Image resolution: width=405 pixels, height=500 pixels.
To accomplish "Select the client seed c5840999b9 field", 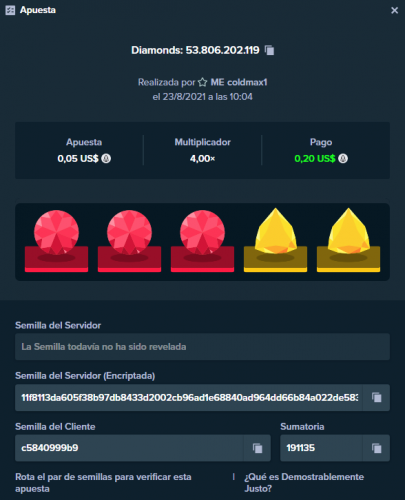I will (x=129, y=448).
